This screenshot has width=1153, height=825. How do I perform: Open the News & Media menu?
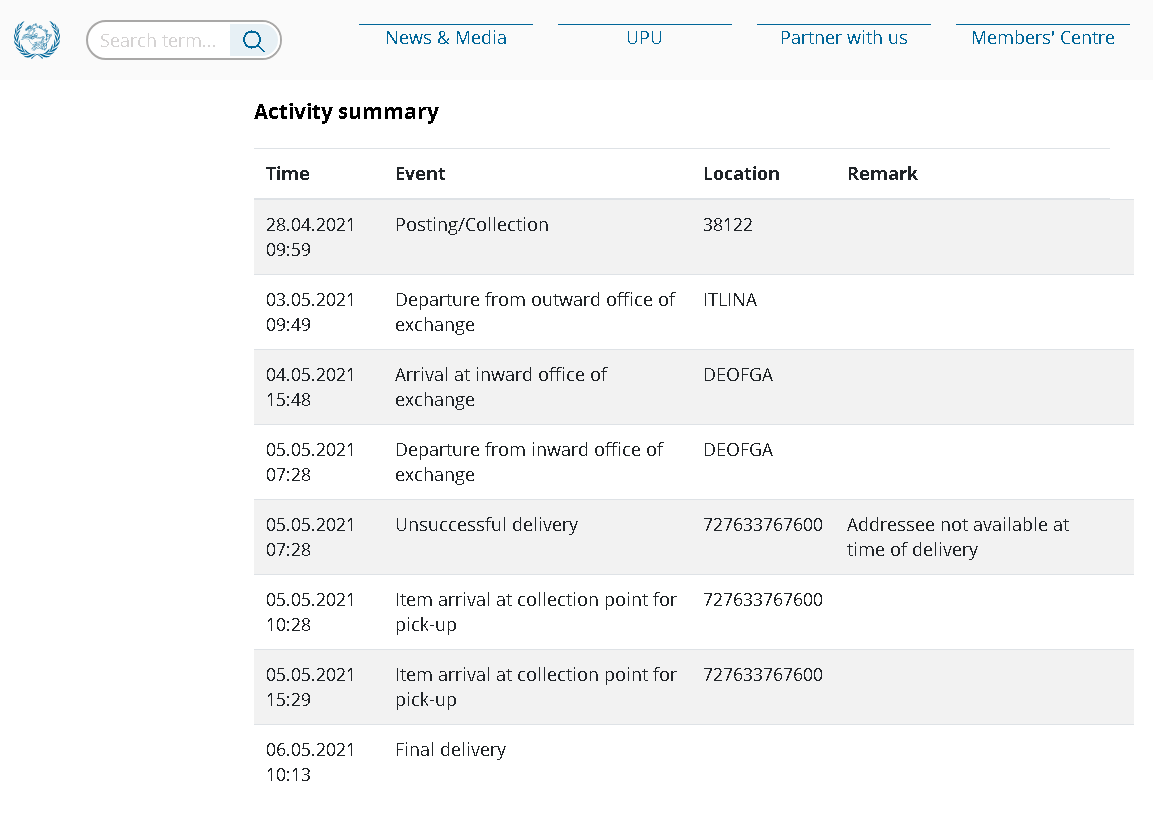(x=446, y=38)
